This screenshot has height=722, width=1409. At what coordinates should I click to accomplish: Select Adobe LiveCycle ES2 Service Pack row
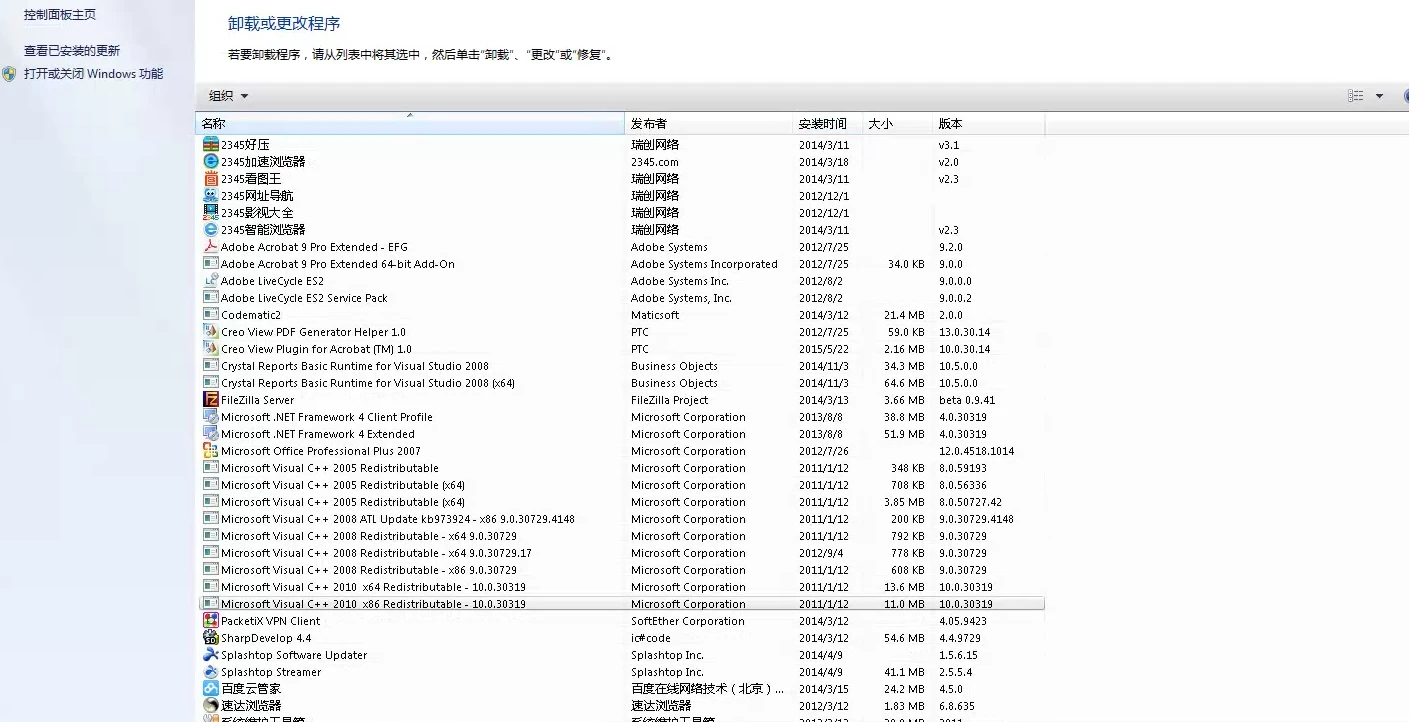[x=620, y=298]
